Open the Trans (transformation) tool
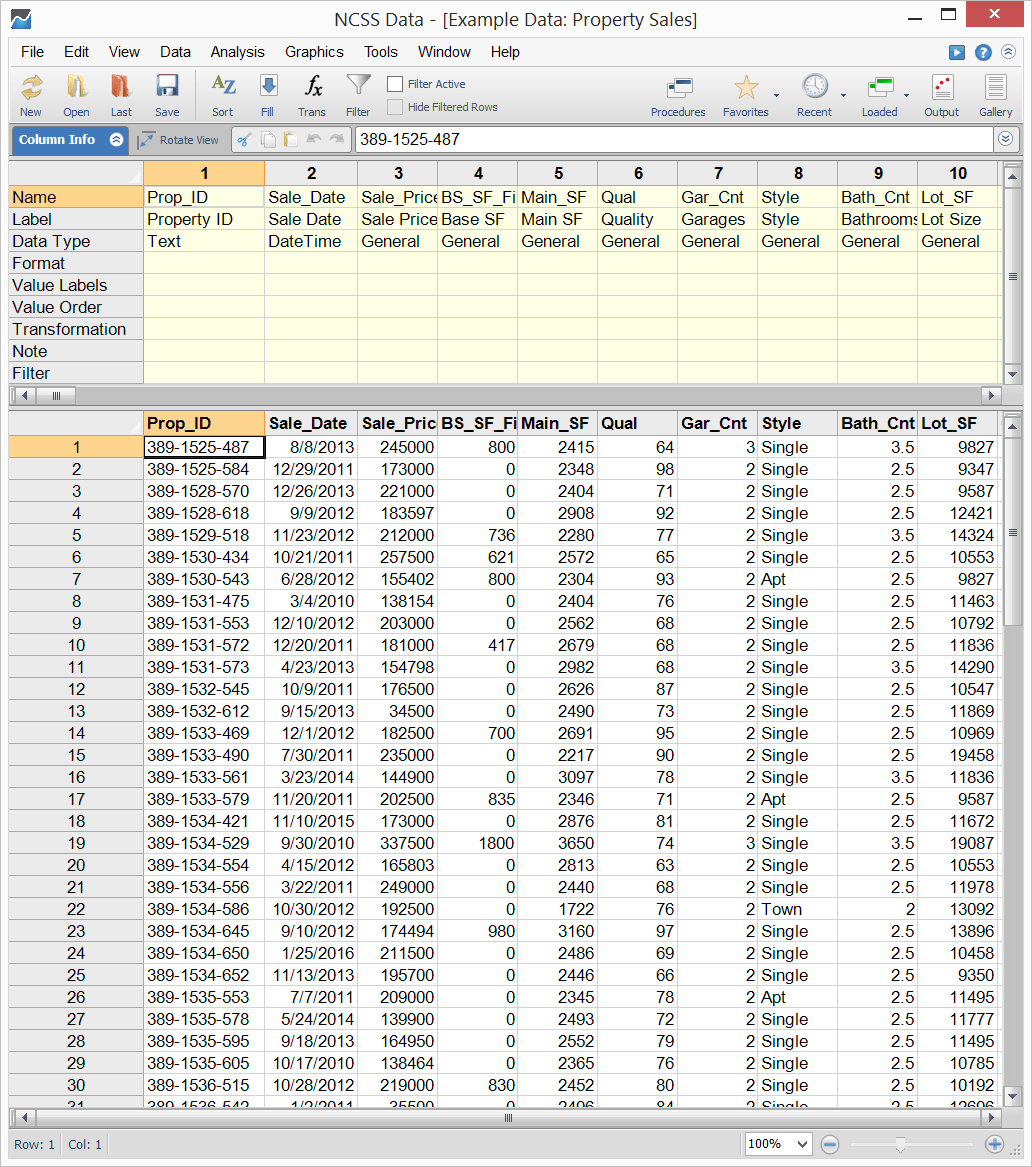Screen dimensions: 1032x1167 tap(311, 95)
